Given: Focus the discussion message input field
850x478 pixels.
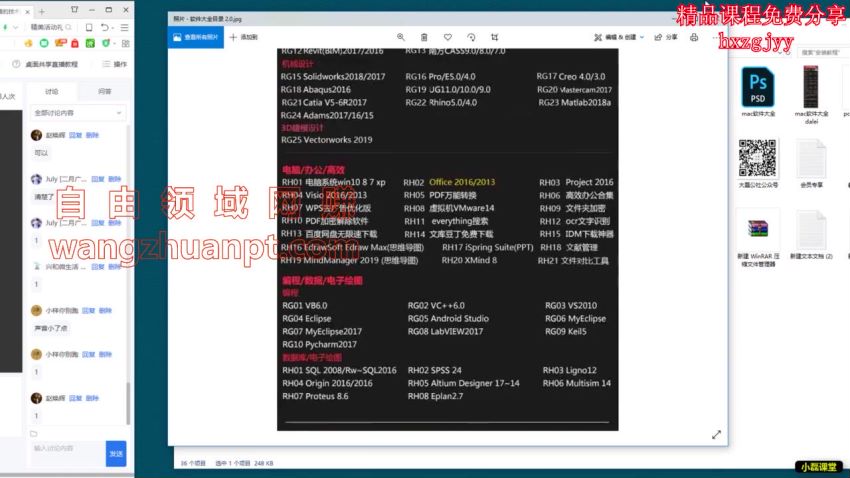Looking at the screenshot, I should point(68,453).
